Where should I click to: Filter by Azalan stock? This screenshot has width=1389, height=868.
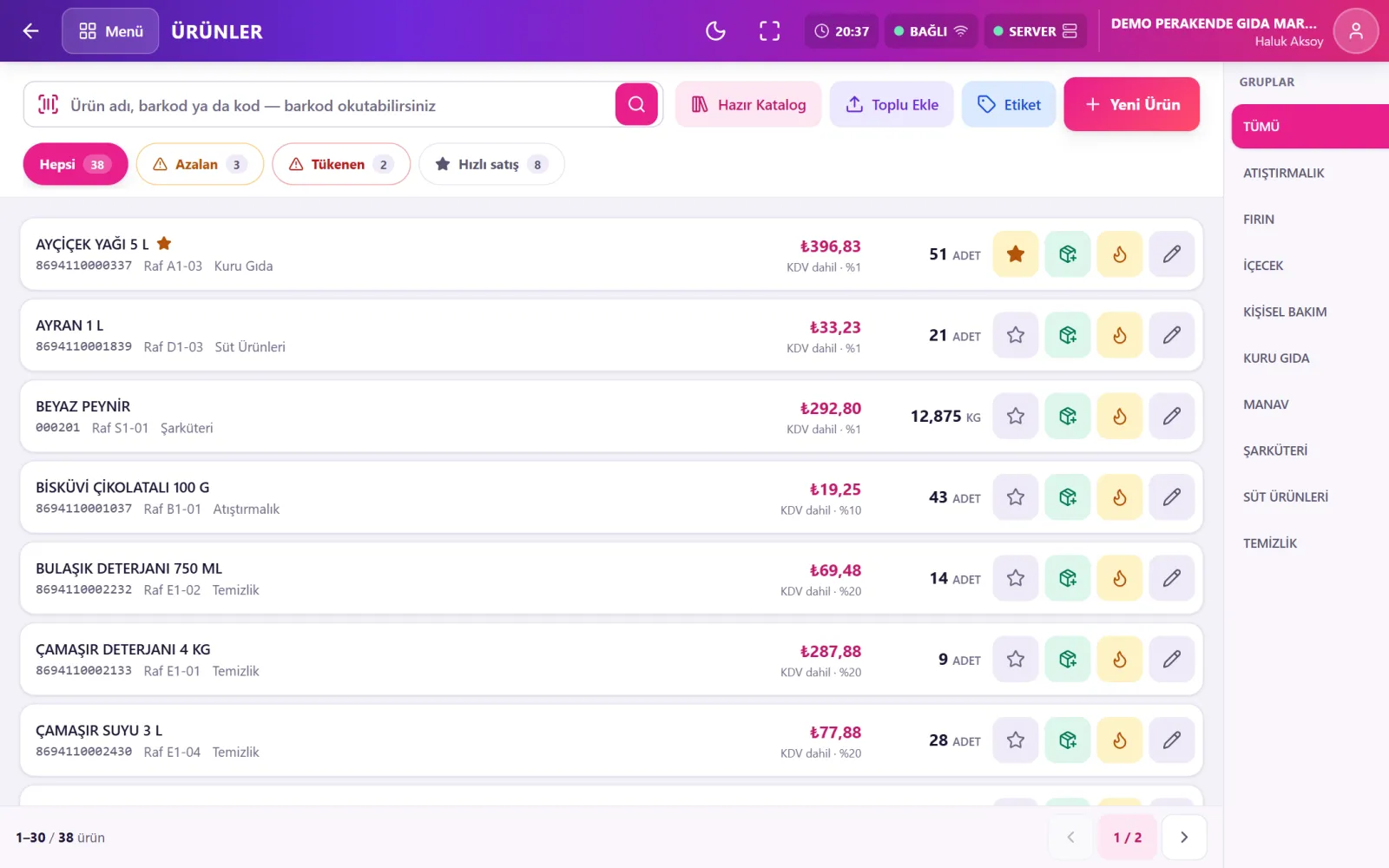(200, 164)
